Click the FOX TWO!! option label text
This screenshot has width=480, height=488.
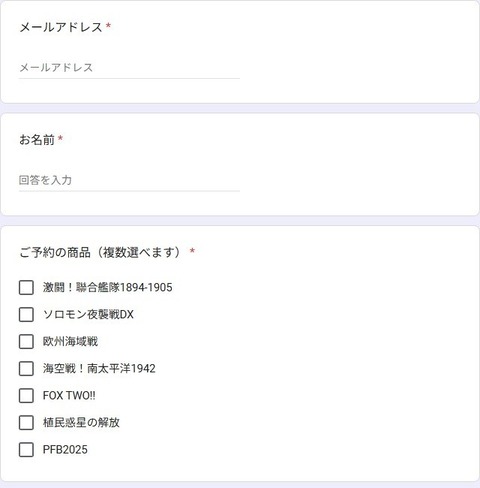pos(69,396)
